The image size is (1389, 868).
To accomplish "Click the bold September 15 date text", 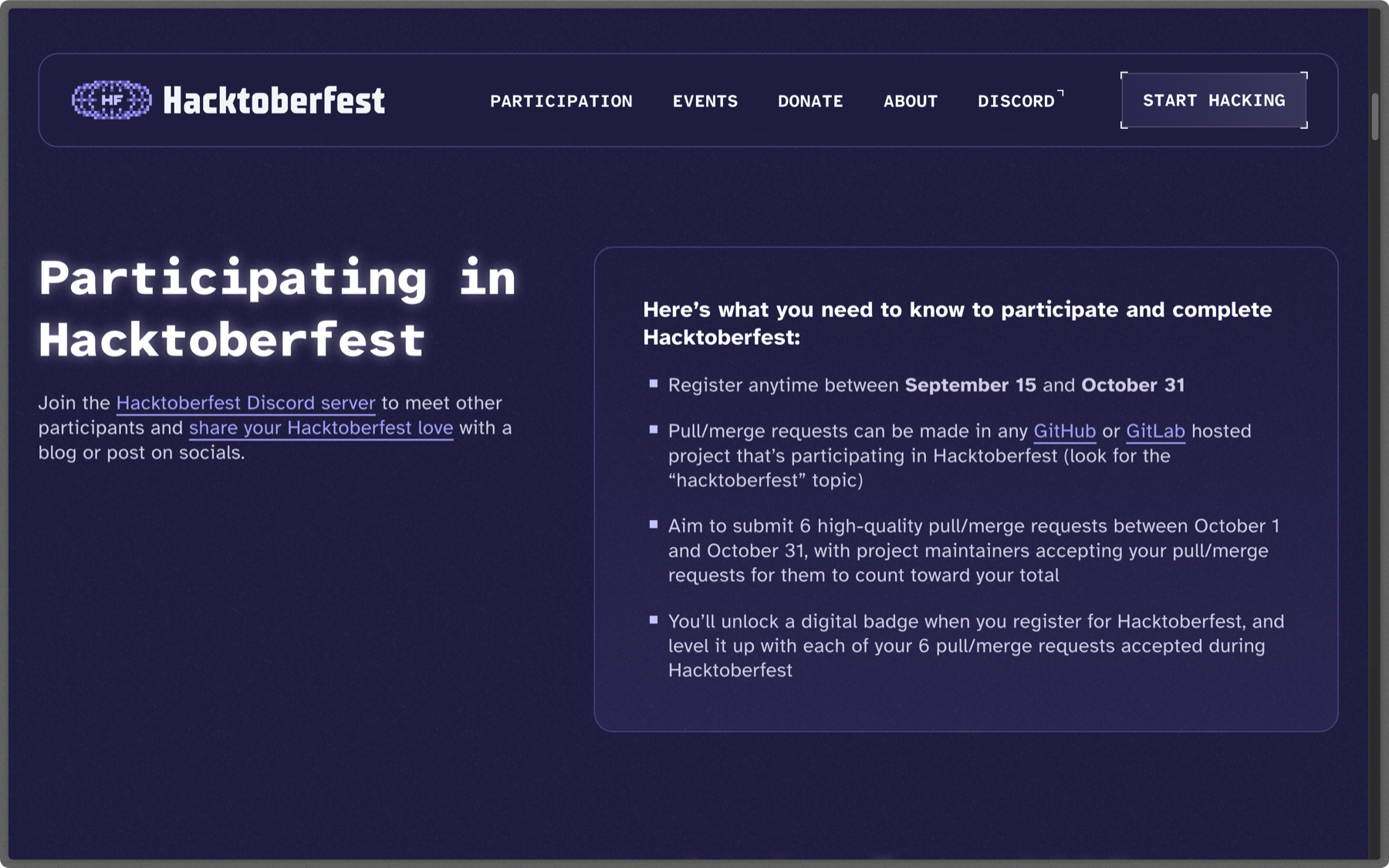I will pyautogui.click(x=970, y=385).
